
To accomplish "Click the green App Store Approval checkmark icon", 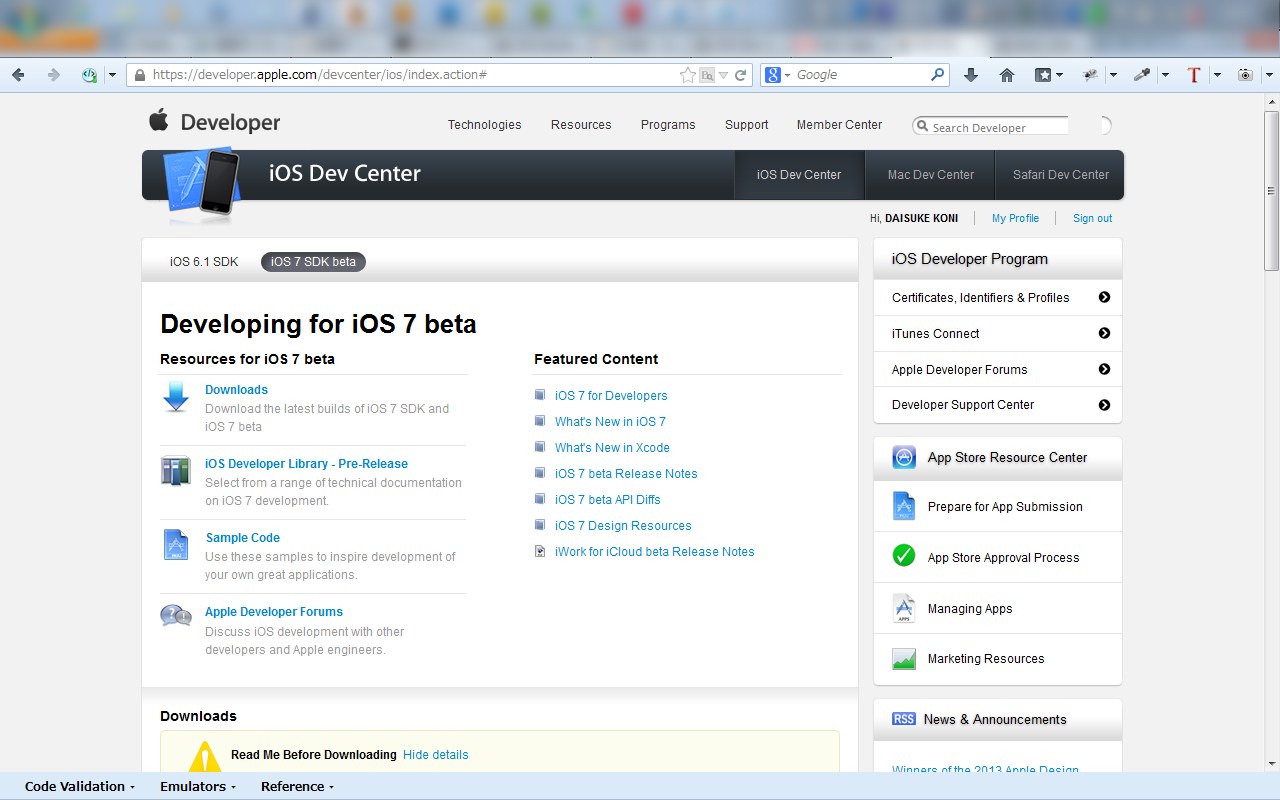I will point(904,555).
